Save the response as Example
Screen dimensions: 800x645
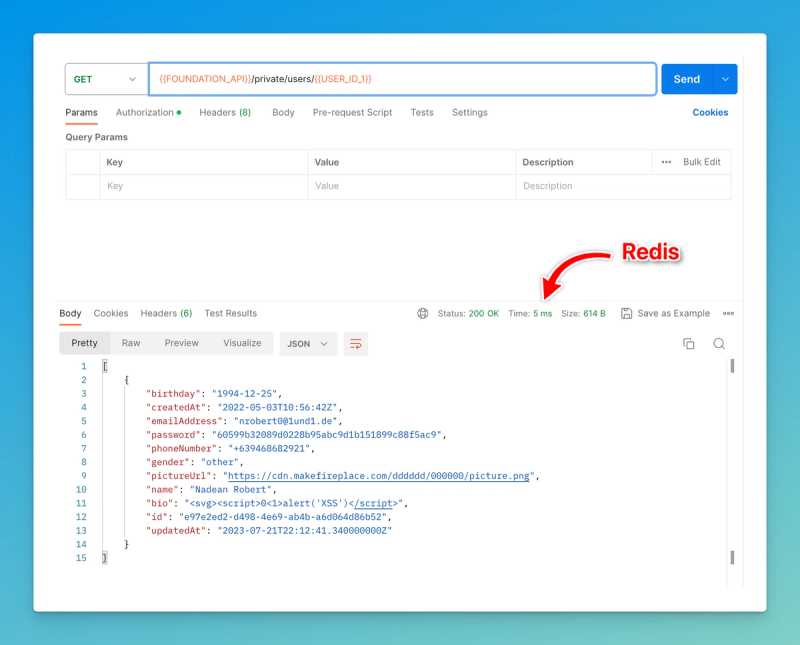click(x=673, y=313)
